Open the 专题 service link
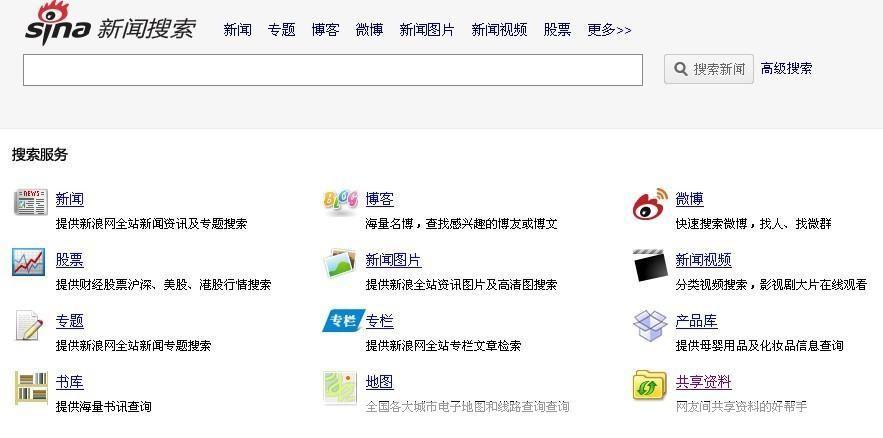 point(70,321)
